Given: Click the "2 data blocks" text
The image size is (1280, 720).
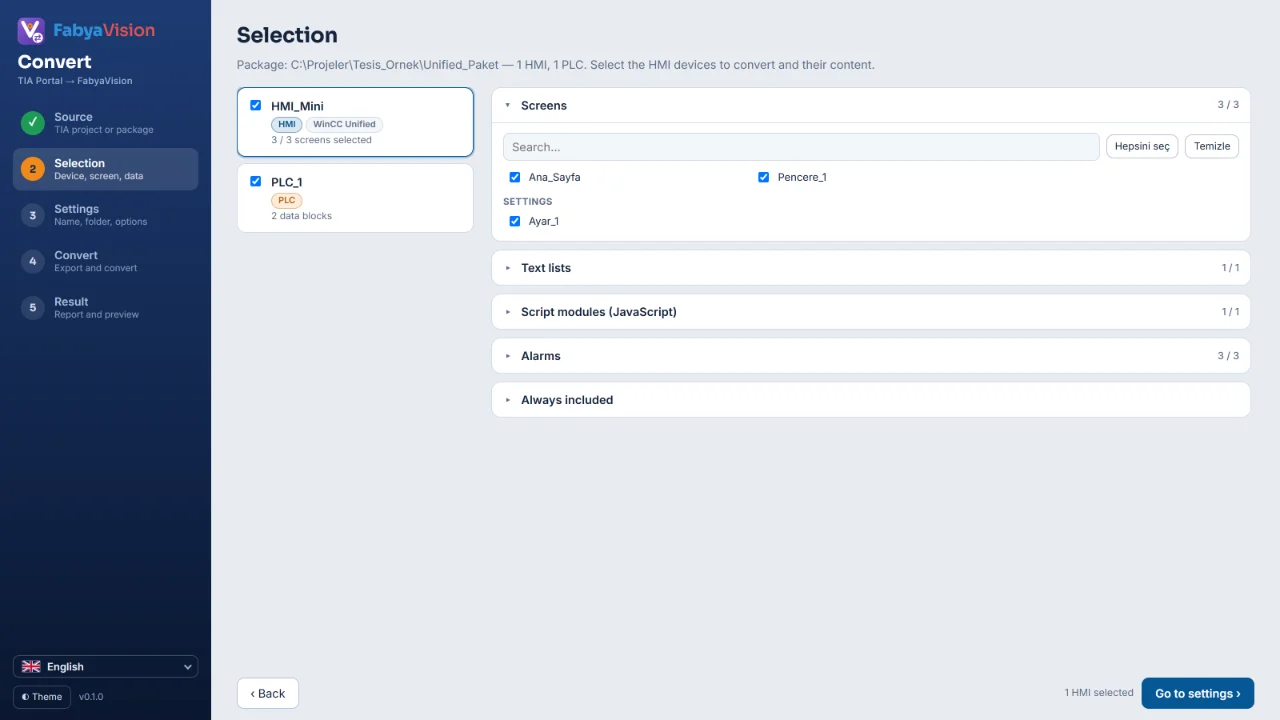Looking at the screenshot, I should pyautogui.click(x=301, y=216).
